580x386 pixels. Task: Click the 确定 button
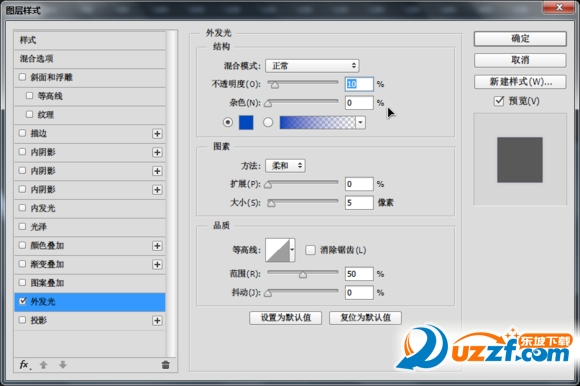pyautogui.click(x=520, y=38)
